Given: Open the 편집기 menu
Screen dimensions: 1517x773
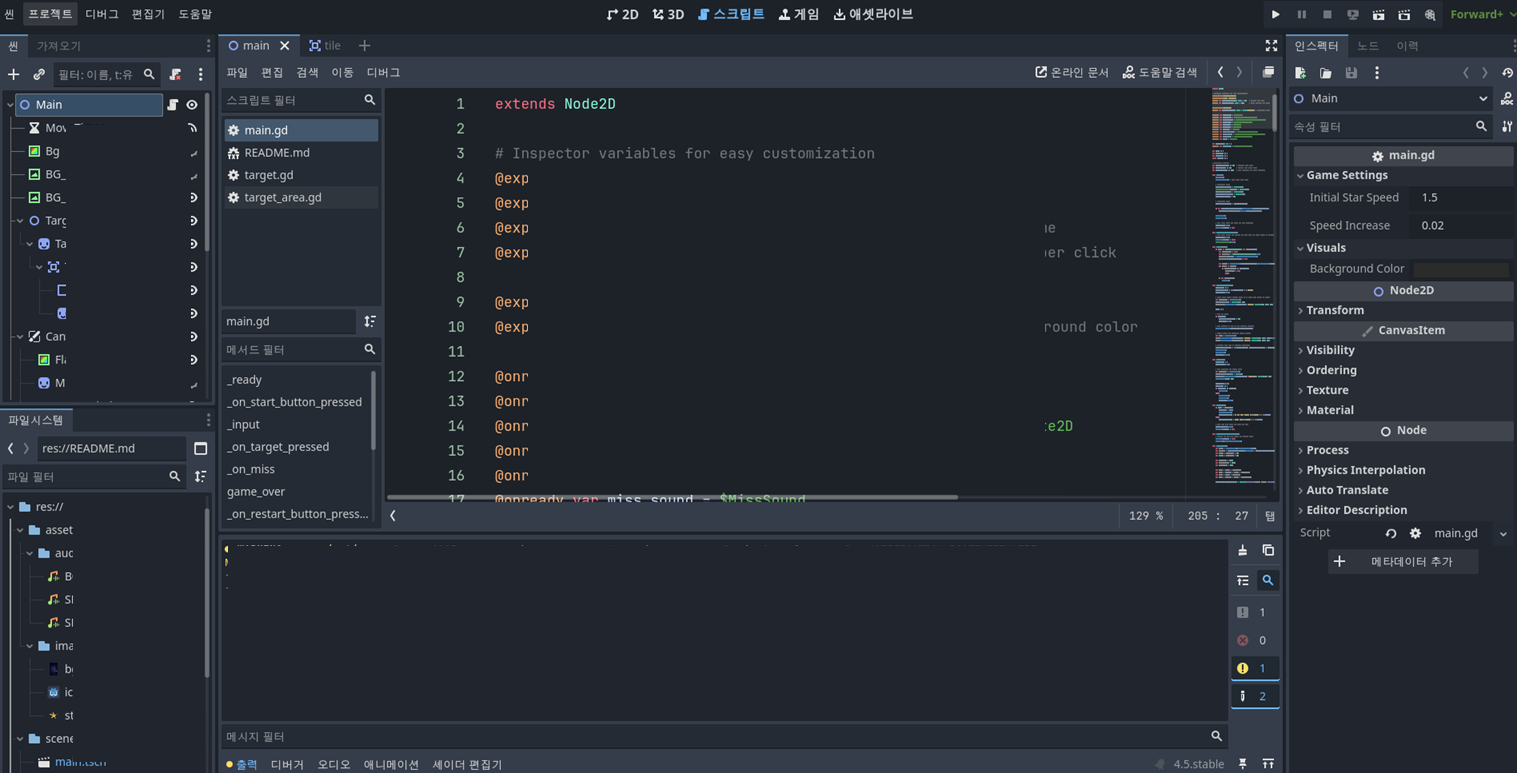Looking at the screenshot, I should pyautogui.click(x=148, y=14).
